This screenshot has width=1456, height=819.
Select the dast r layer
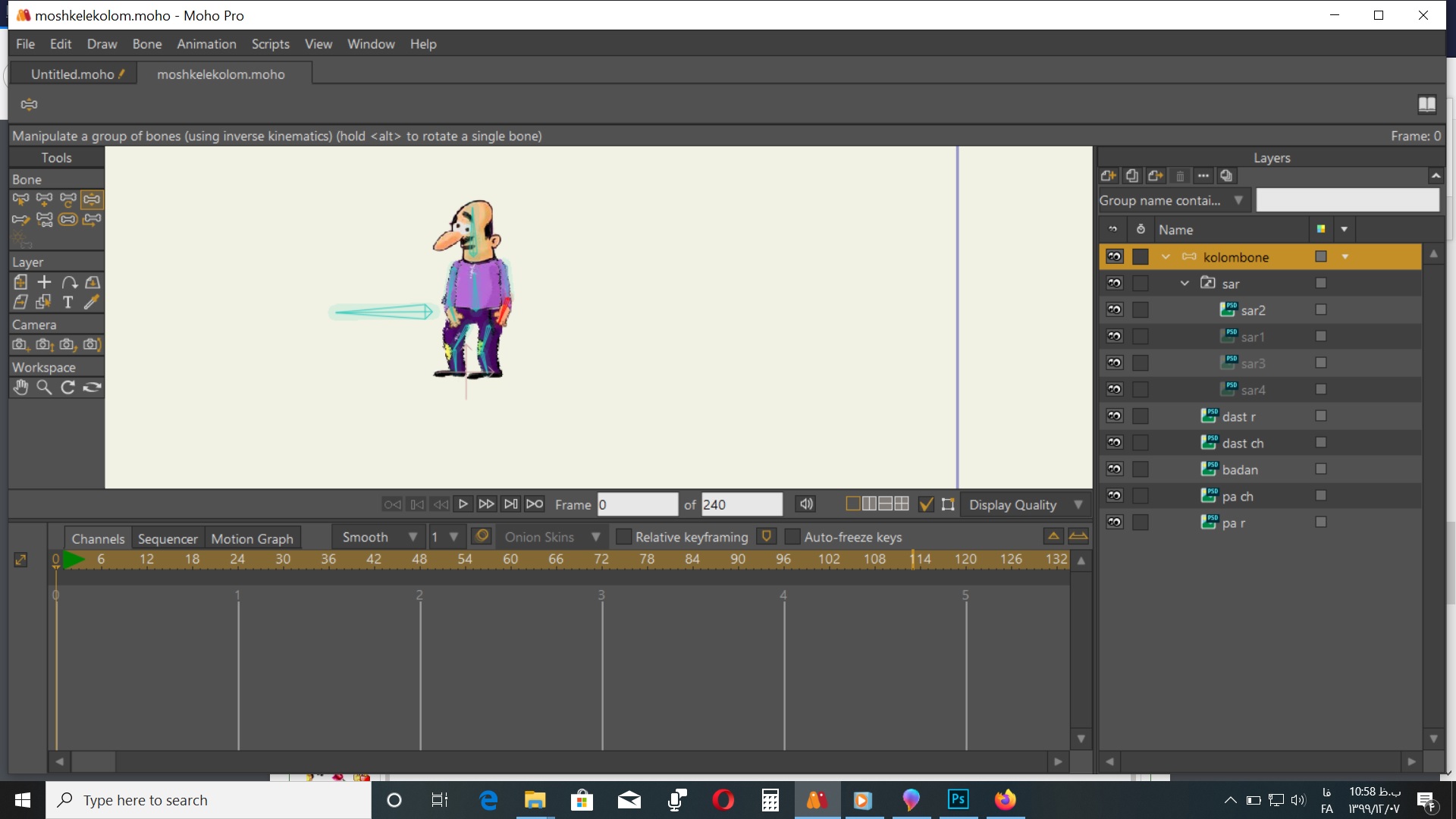(x=1241, y=416)
